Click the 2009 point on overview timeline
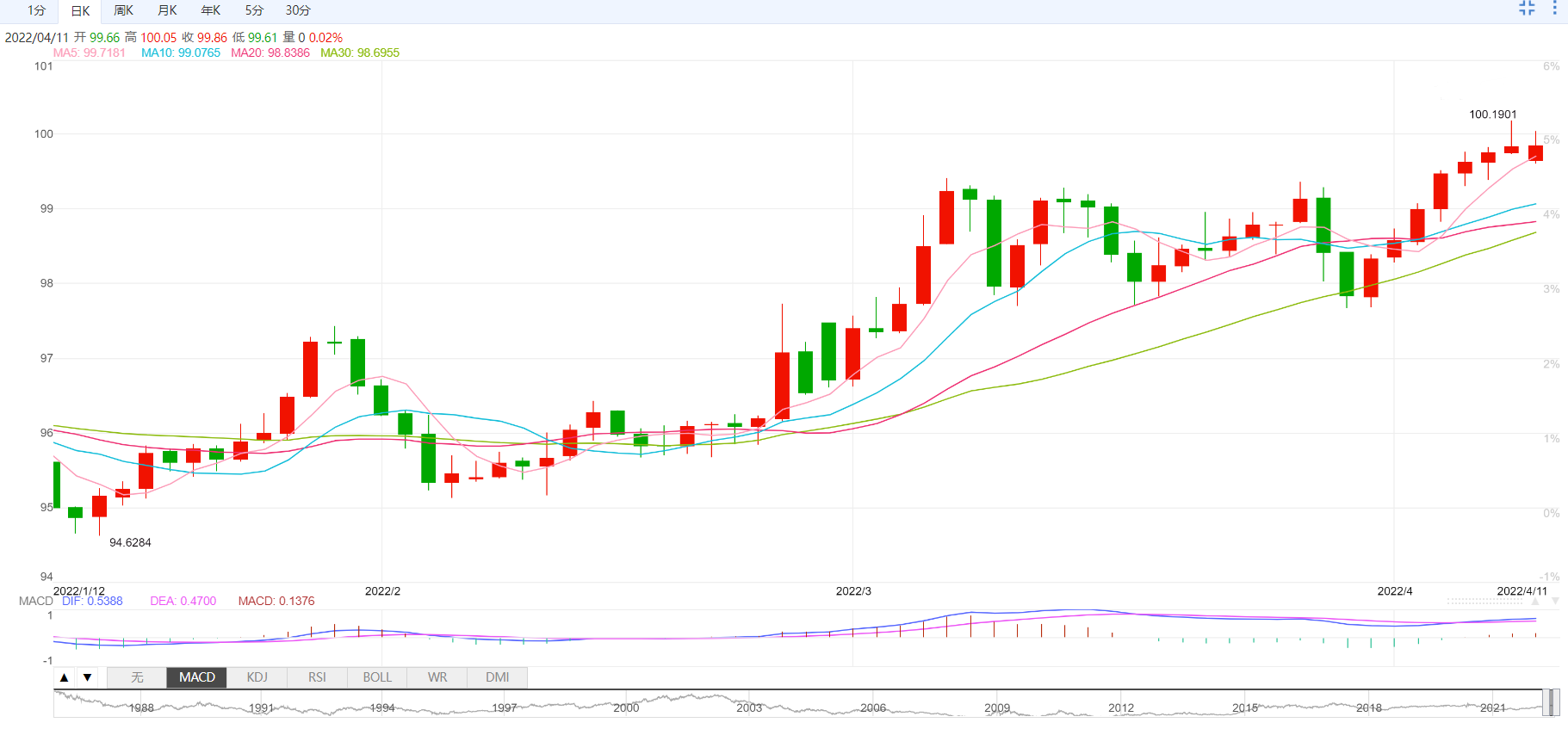 pos(997,707)
